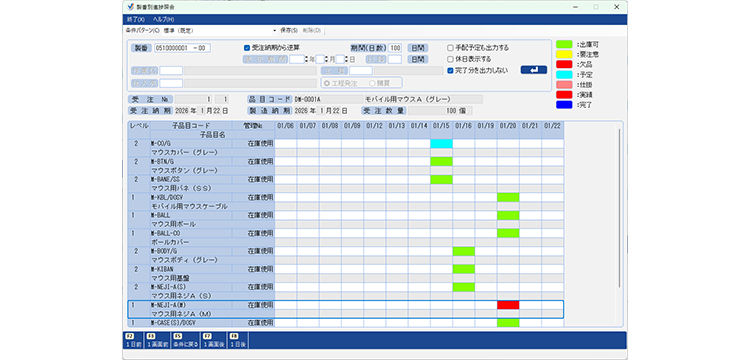Click the 01/22 date column header
750x360 pixels.
552,126
